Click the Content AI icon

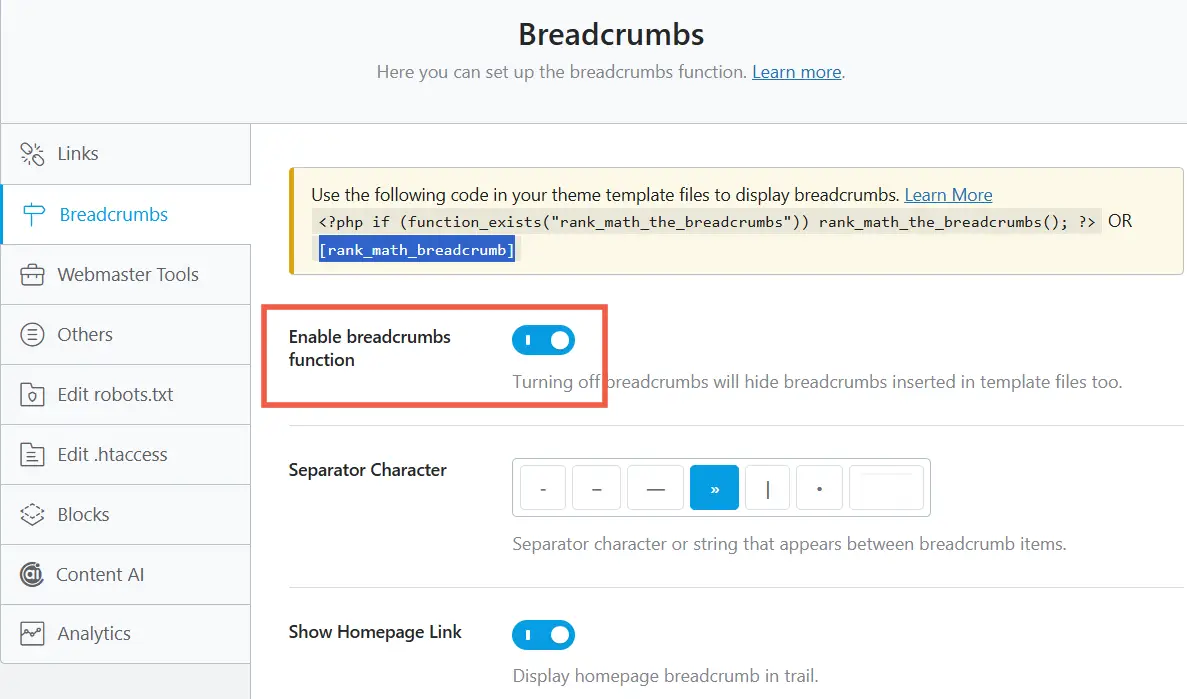pos(32,575)
